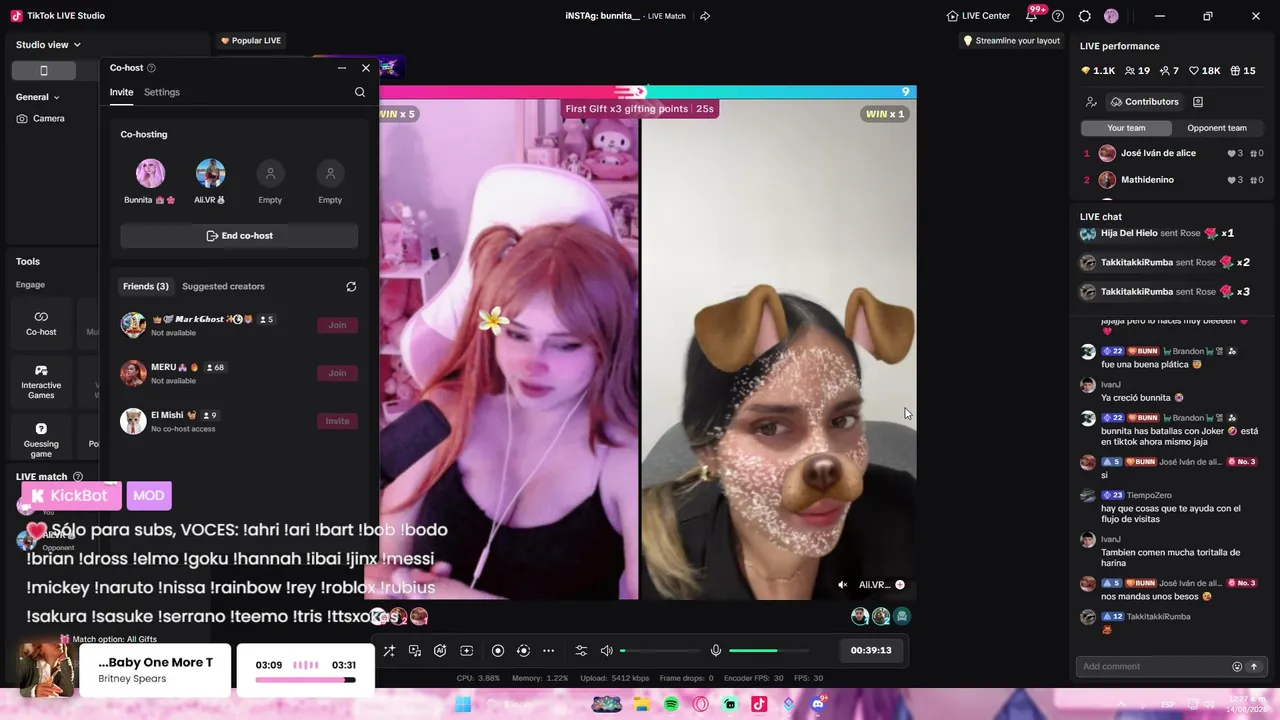
Task: Select contributor José Iván de alice
Action: (1174, 153)
